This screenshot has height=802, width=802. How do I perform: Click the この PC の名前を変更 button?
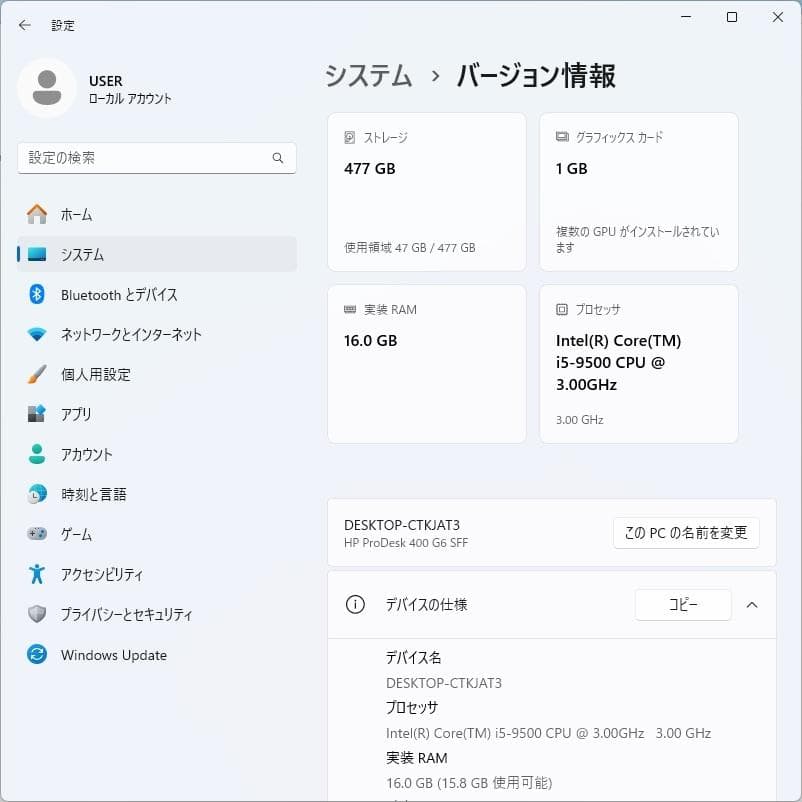[686, 533]
